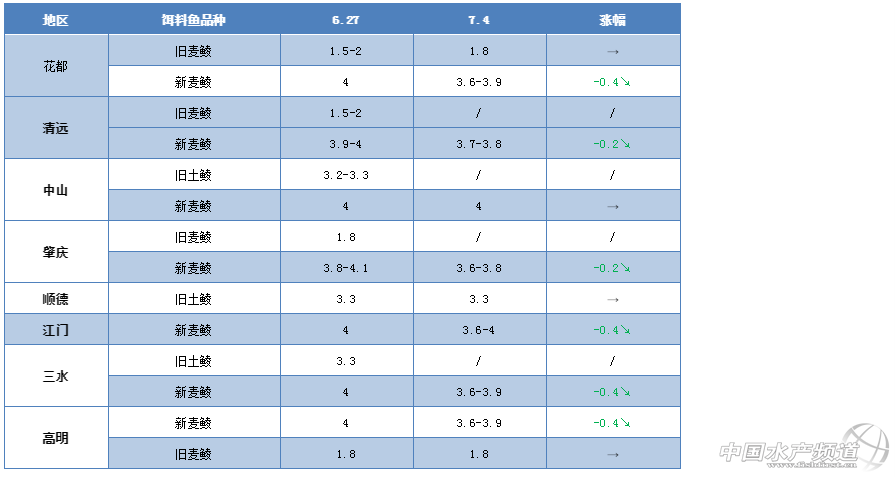The image size is (895, 477).
Task: Click the 高明 region cell
Action: tap(56, 438)
